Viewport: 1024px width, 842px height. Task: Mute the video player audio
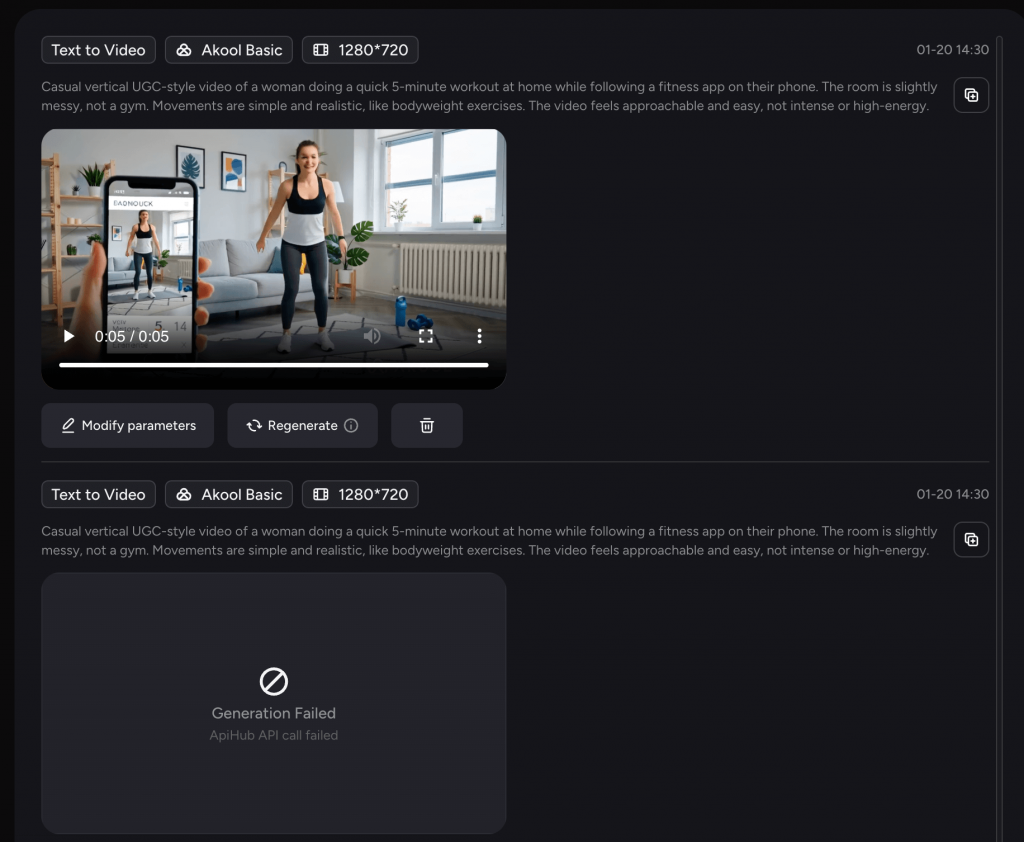pyautogui.click(x=371, y=337)
